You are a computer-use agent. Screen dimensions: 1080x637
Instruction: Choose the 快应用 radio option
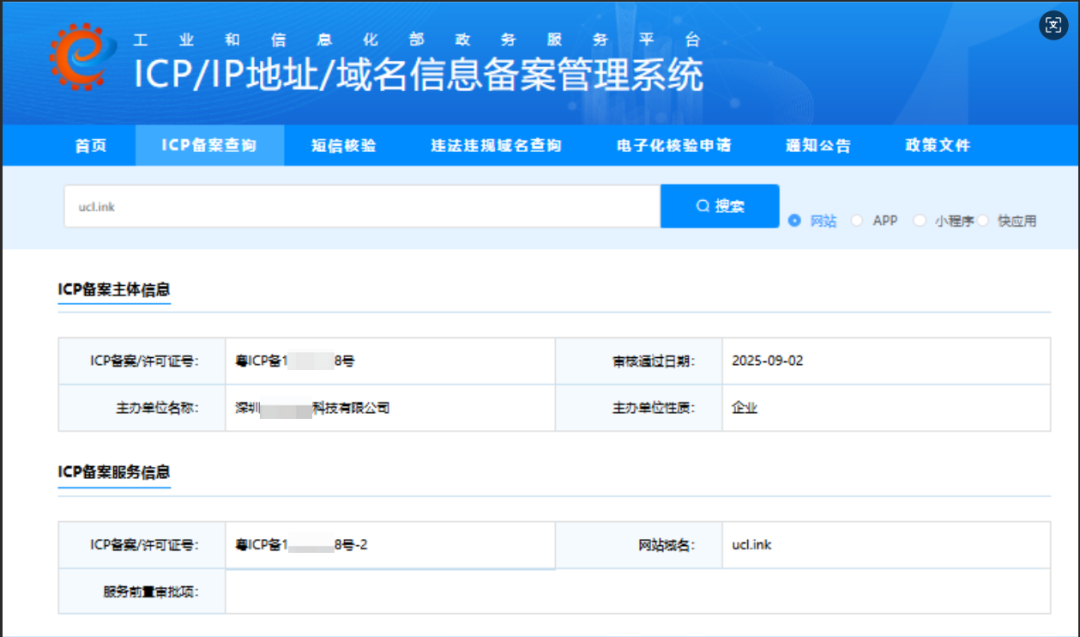(x=983, y=221)
